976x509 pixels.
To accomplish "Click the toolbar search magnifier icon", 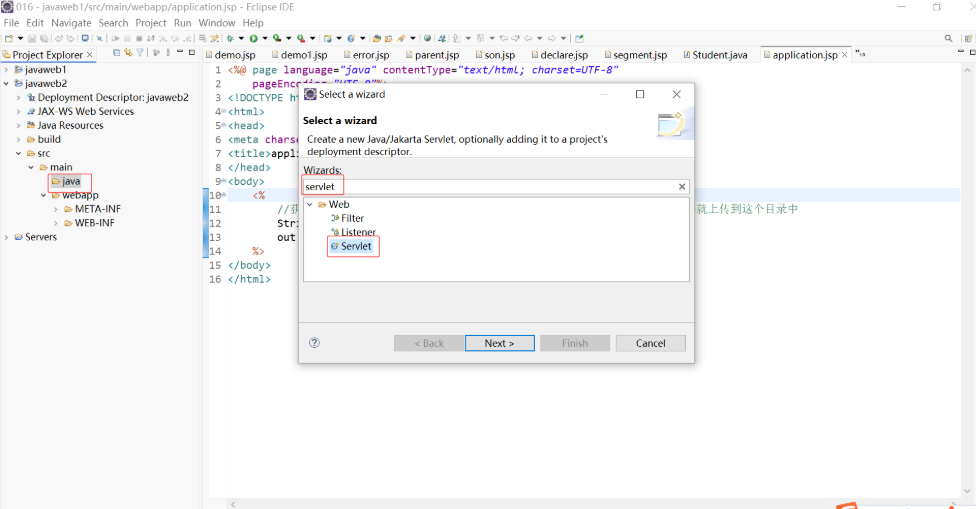I will (949, 39).
